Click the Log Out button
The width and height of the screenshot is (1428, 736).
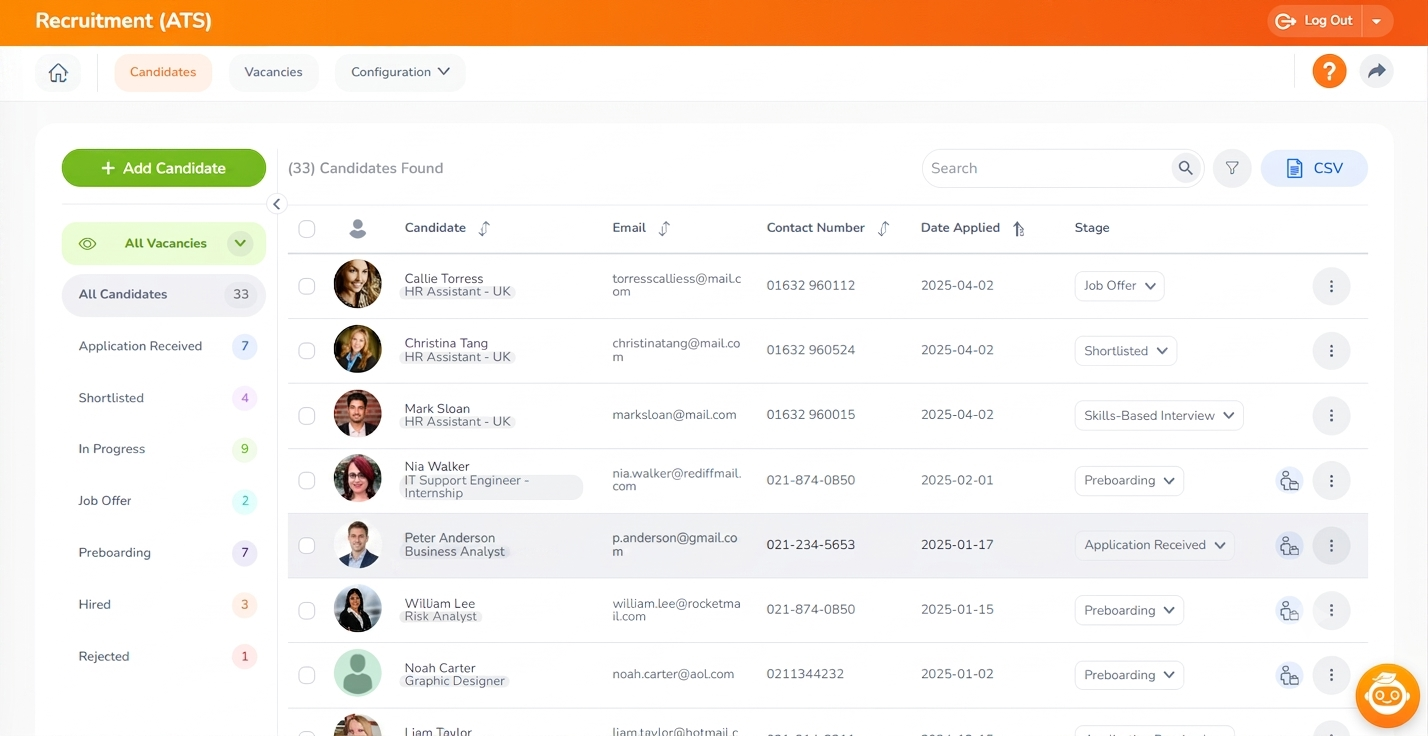1315,21
